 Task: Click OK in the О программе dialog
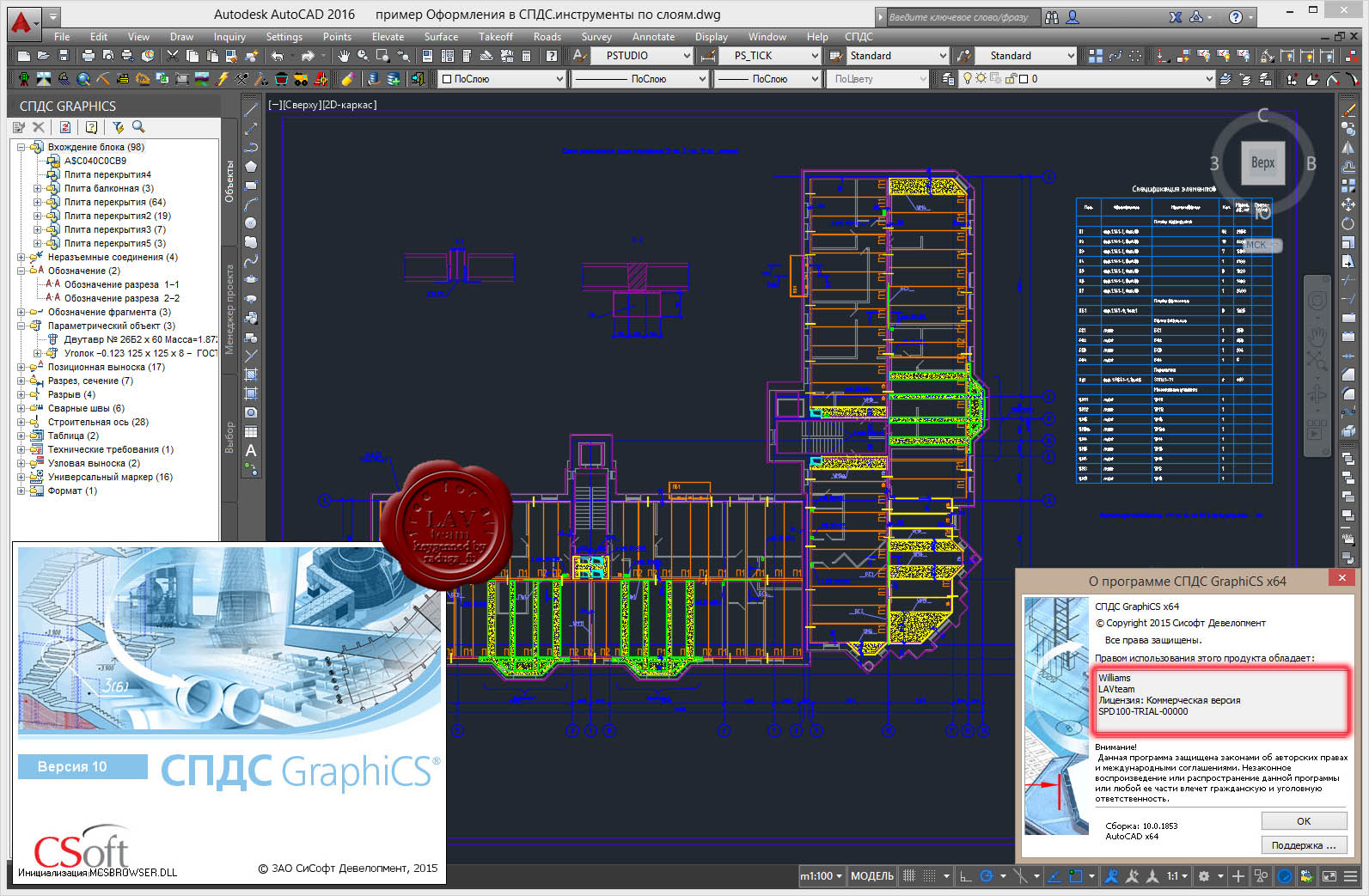coord(1304,821)
